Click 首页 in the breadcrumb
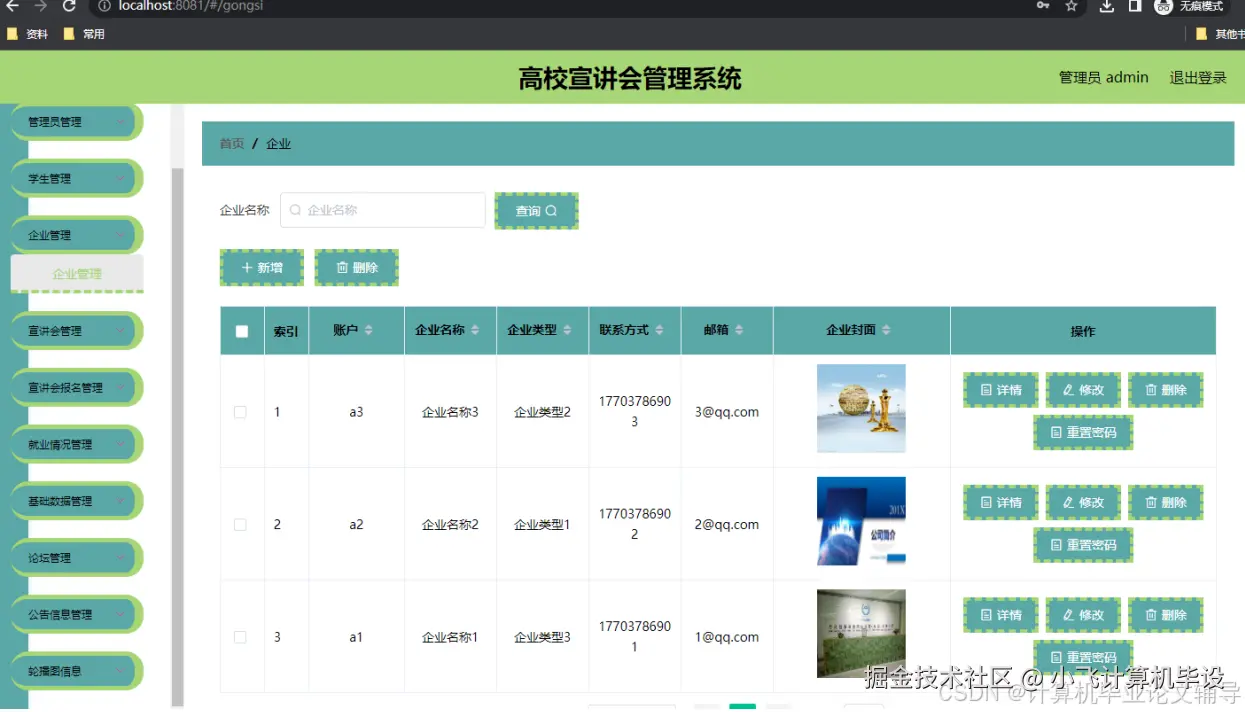 [231, 143]
